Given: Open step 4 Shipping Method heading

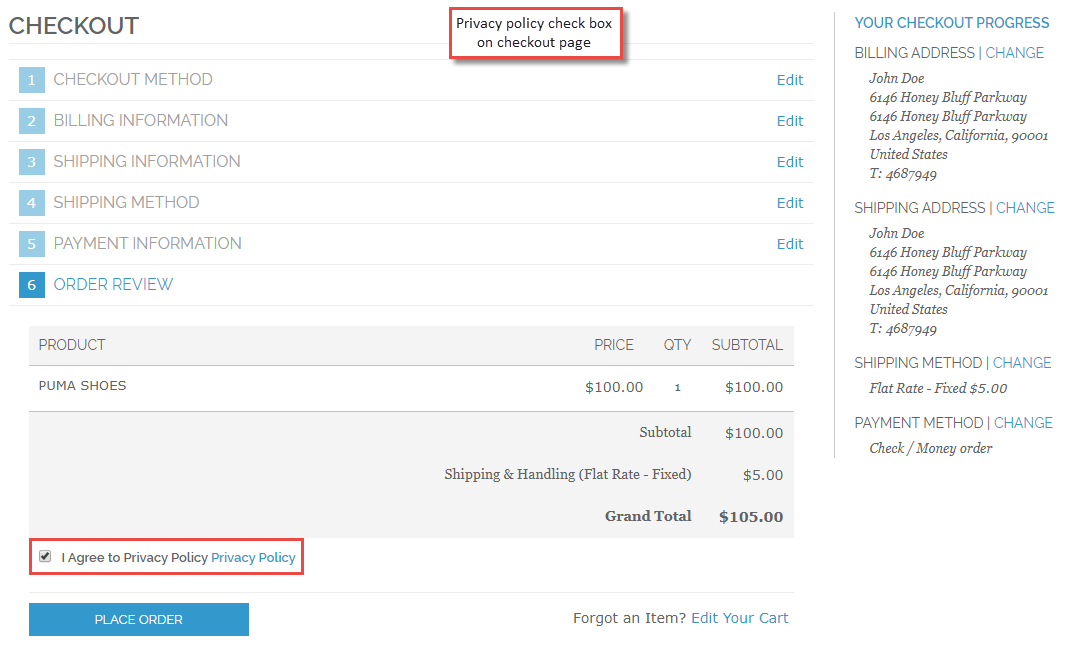Looking at the screenshot, I should point(126,202).
